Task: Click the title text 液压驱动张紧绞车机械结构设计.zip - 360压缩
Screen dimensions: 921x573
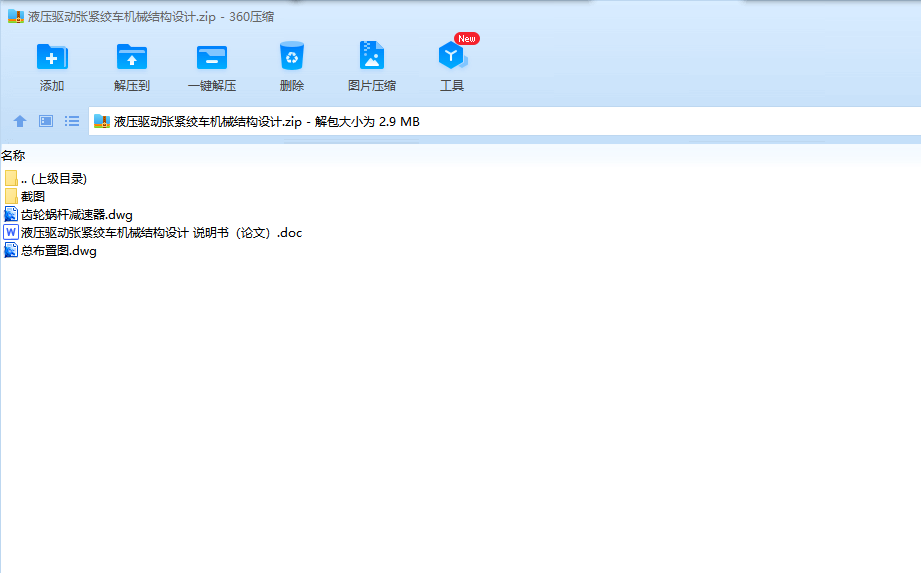Action: (x=151, y=16)
